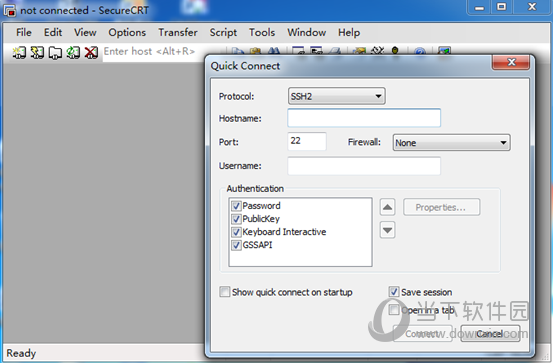Click the Ready status bar text

pyautogui.click(x=21, y=353)
